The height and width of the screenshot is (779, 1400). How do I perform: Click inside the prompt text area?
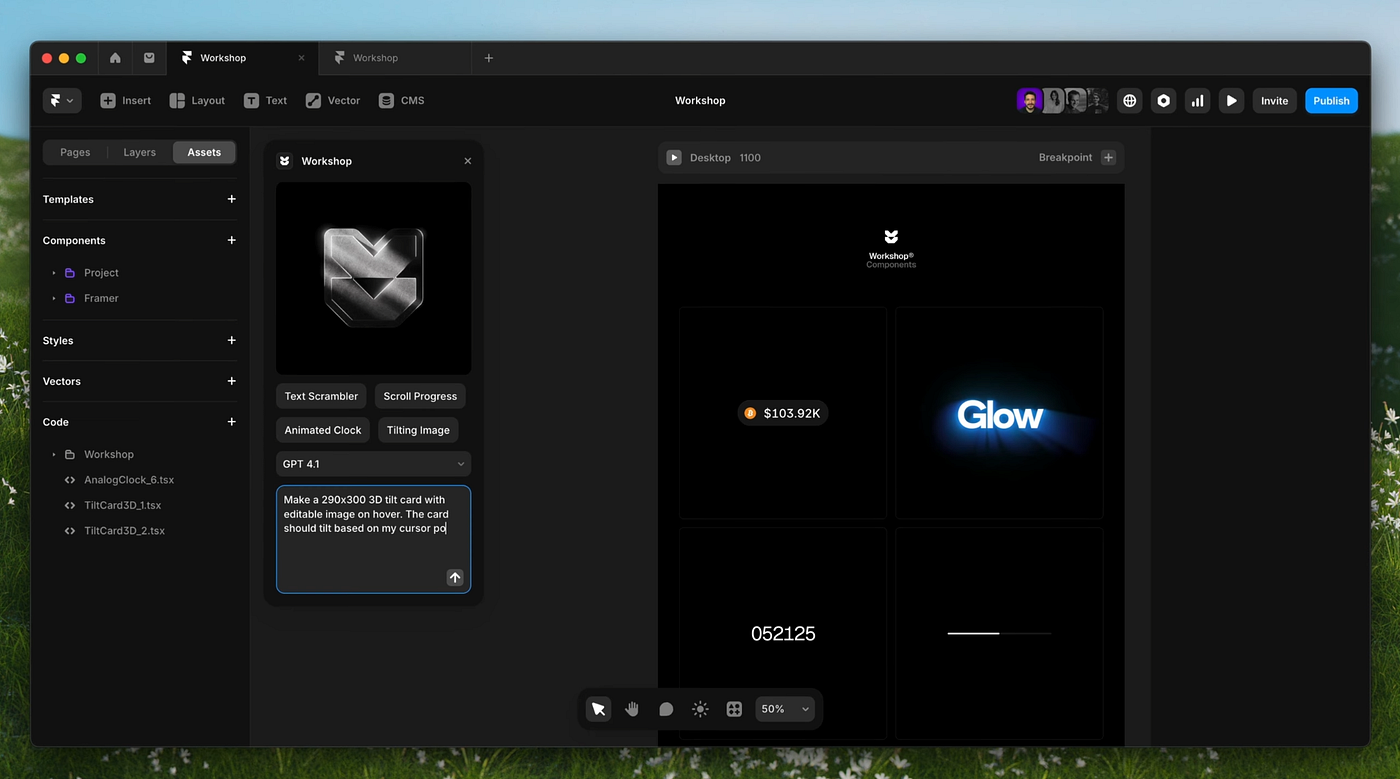(374, 540)
